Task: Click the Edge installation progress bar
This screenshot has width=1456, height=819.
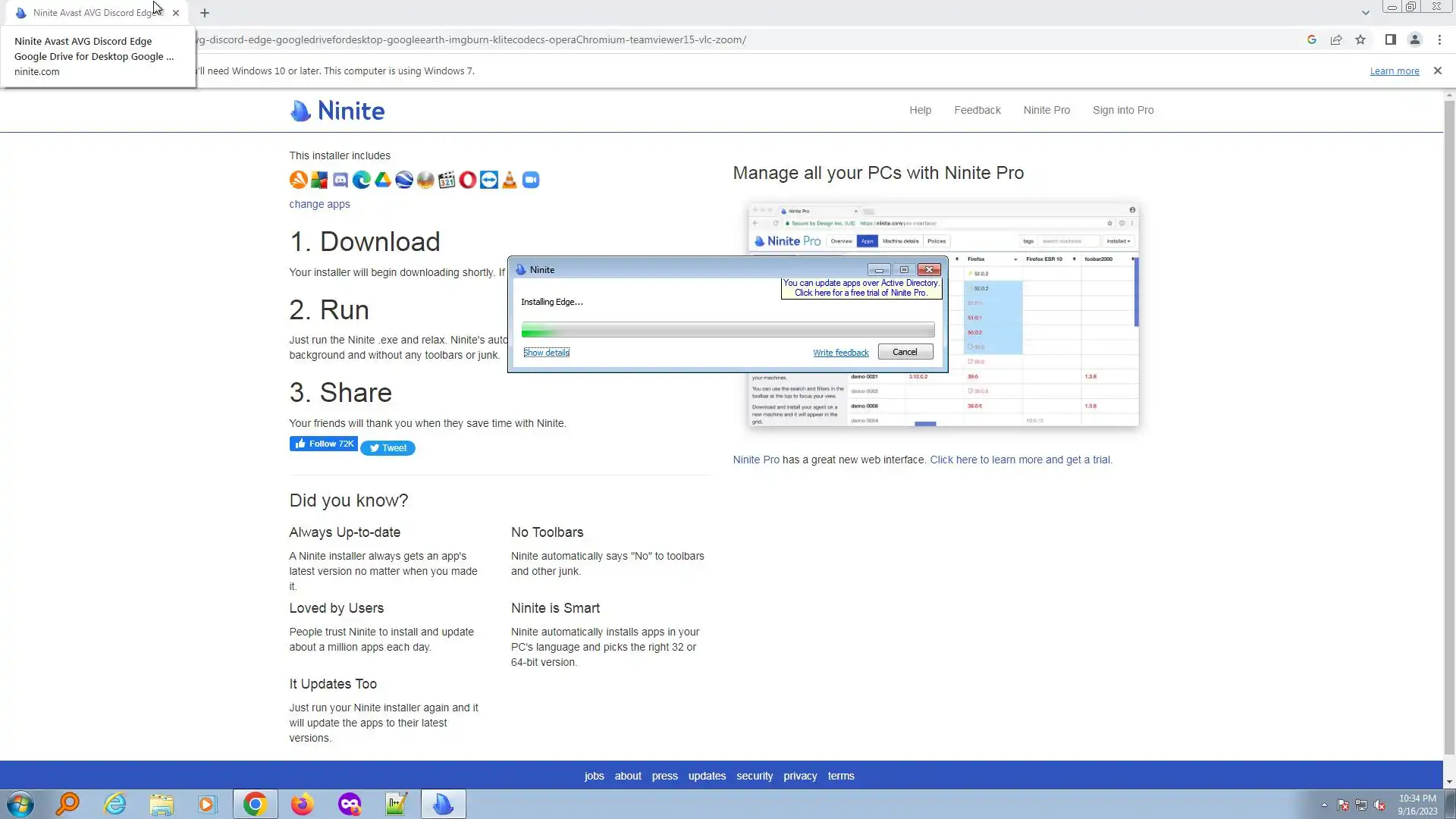Action: (727, 329)
